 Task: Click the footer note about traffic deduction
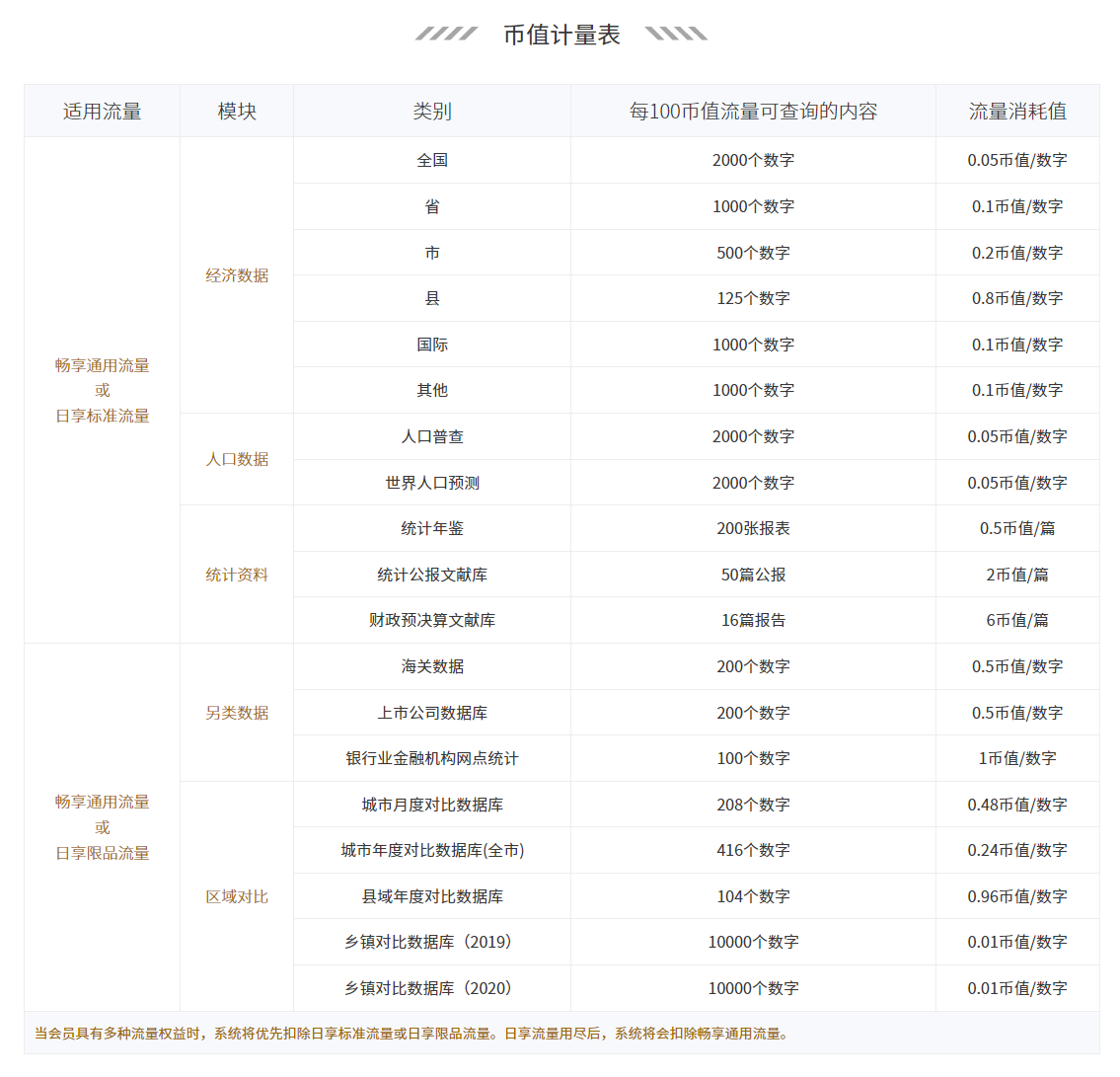tap(411, 1034)
